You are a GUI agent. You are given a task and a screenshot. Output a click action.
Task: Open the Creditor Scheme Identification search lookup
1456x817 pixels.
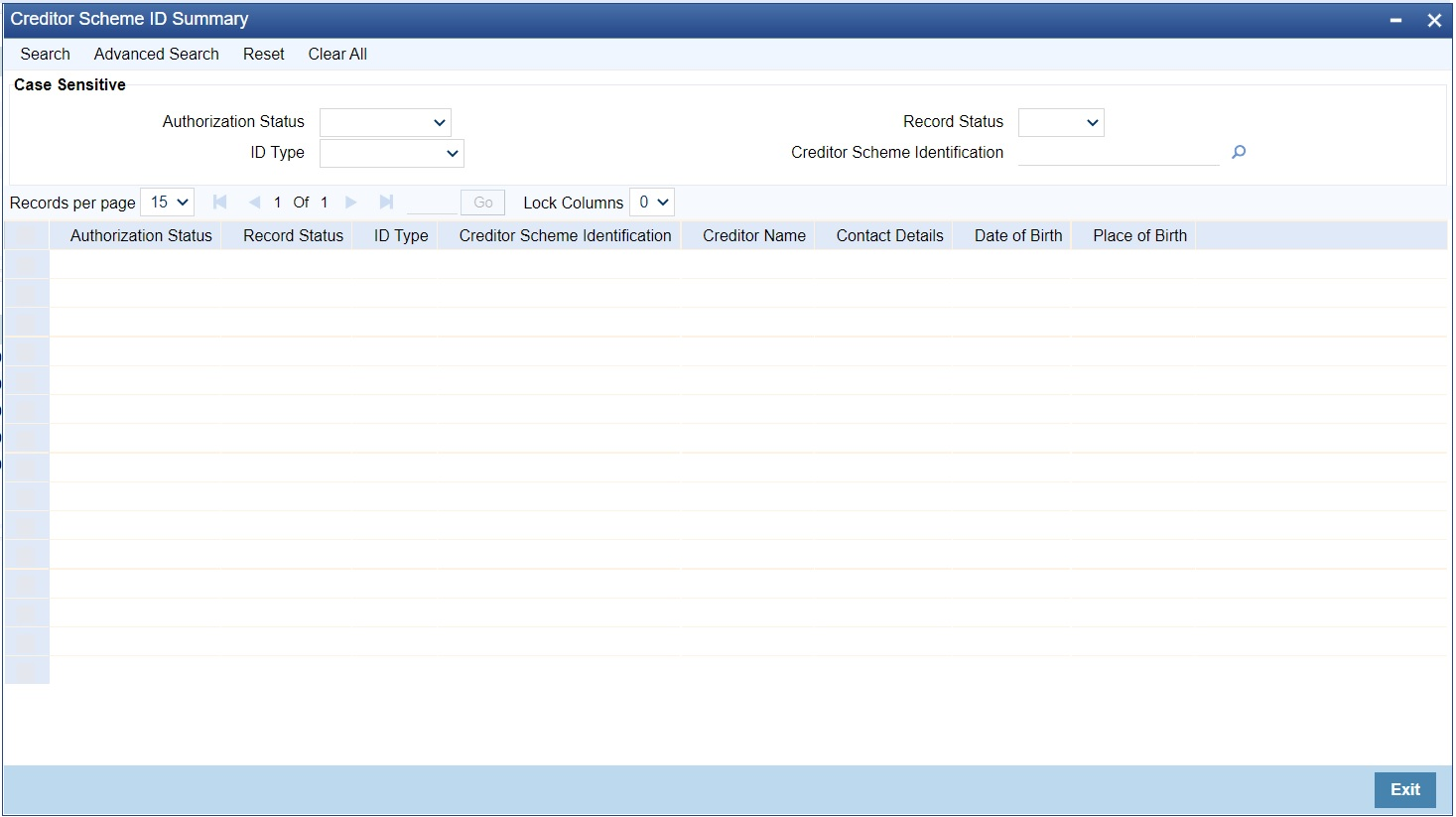pyautogui.click(x=1237, y=152)
